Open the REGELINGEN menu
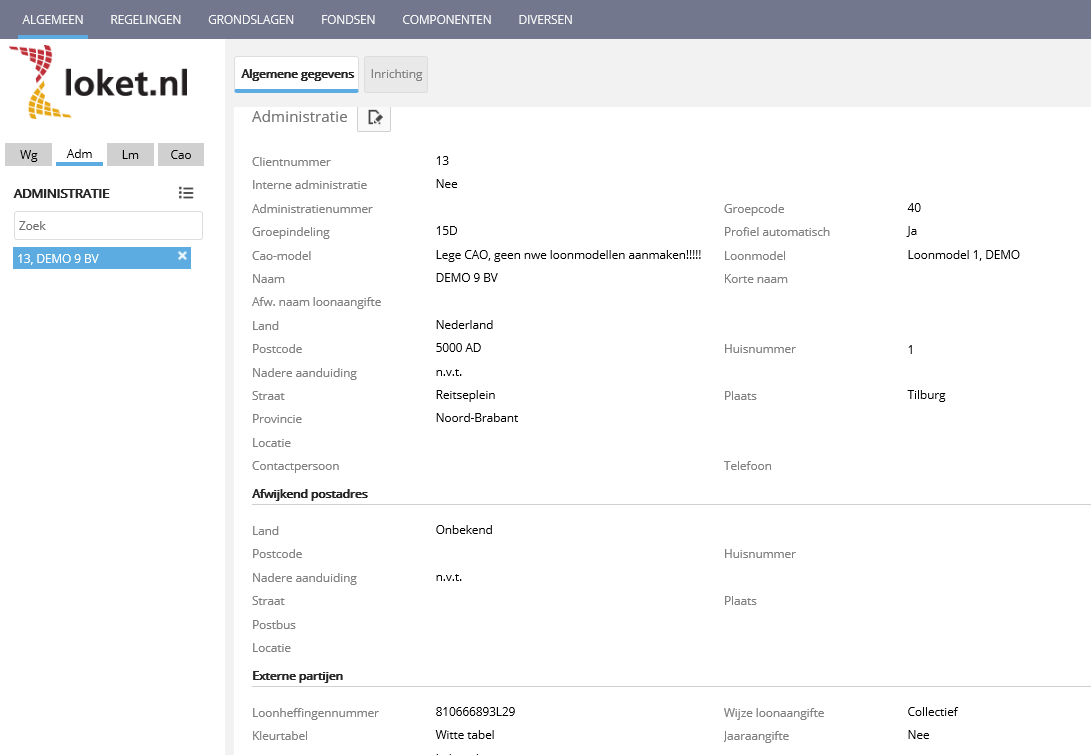 pyautogui.click(x=146, y=19)
